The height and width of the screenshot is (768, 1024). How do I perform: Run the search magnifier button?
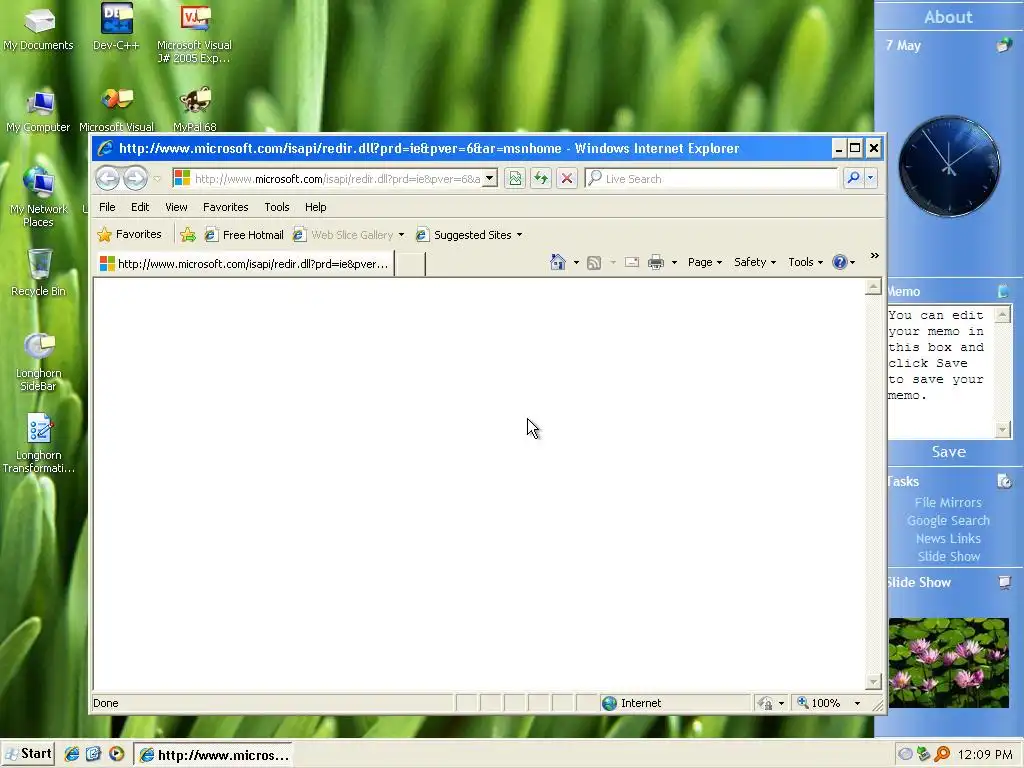pyautogui.click(x=853, y=178)
